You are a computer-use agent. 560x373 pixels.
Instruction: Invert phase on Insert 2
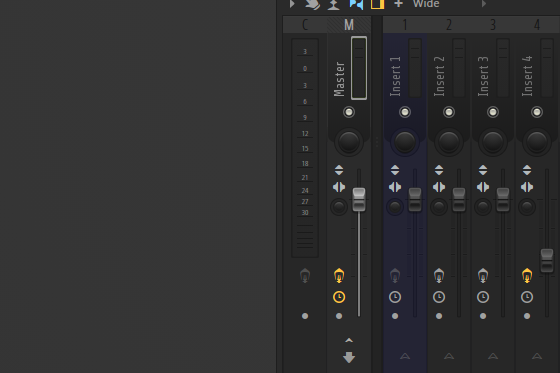[x=439, y=170]
